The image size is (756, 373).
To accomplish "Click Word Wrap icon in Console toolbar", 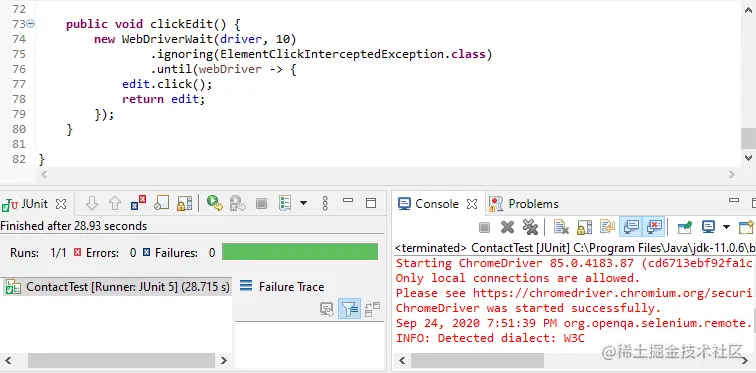I will point(607,226).
